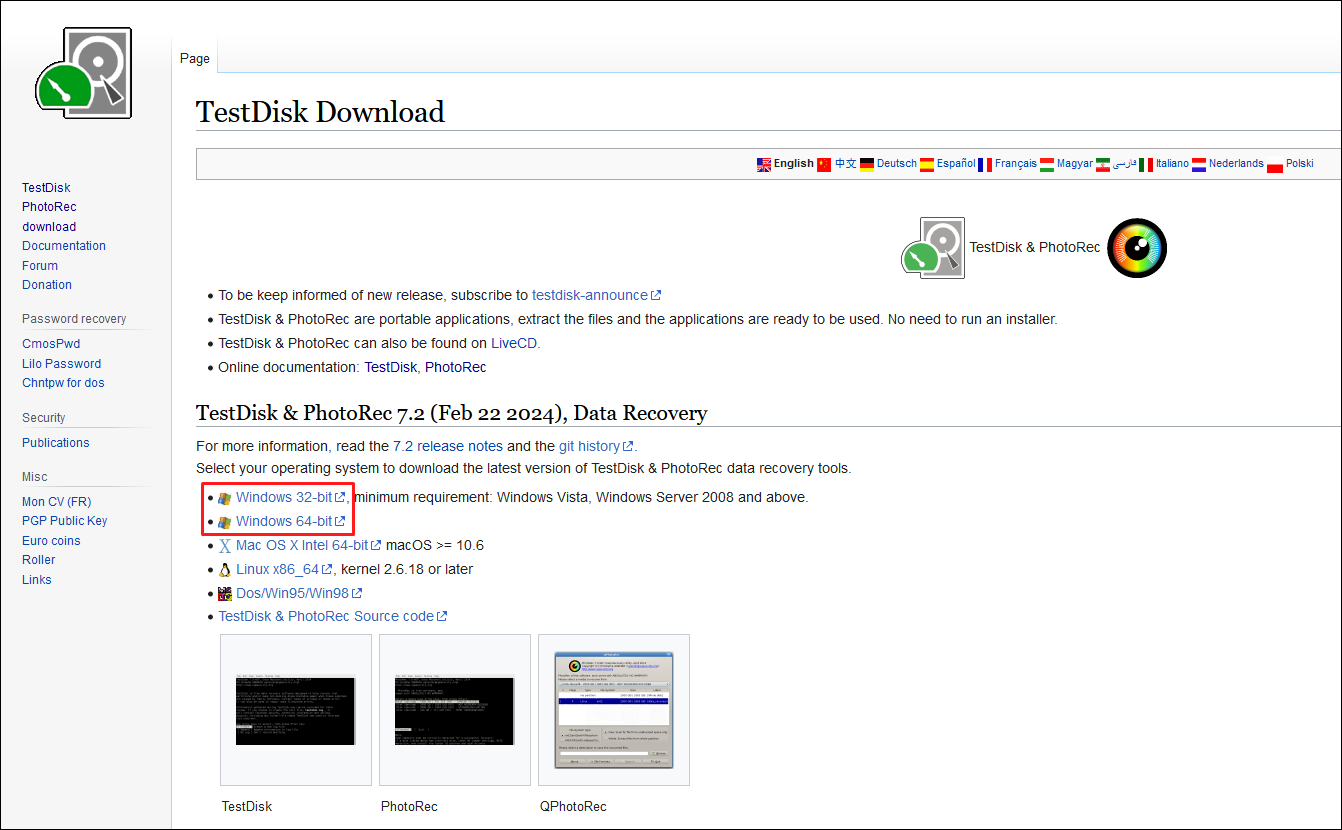Viewport: 1342px width, 830px height.
Task: Click the Hungarian flag icon
Action: (x=1047, y=164)
